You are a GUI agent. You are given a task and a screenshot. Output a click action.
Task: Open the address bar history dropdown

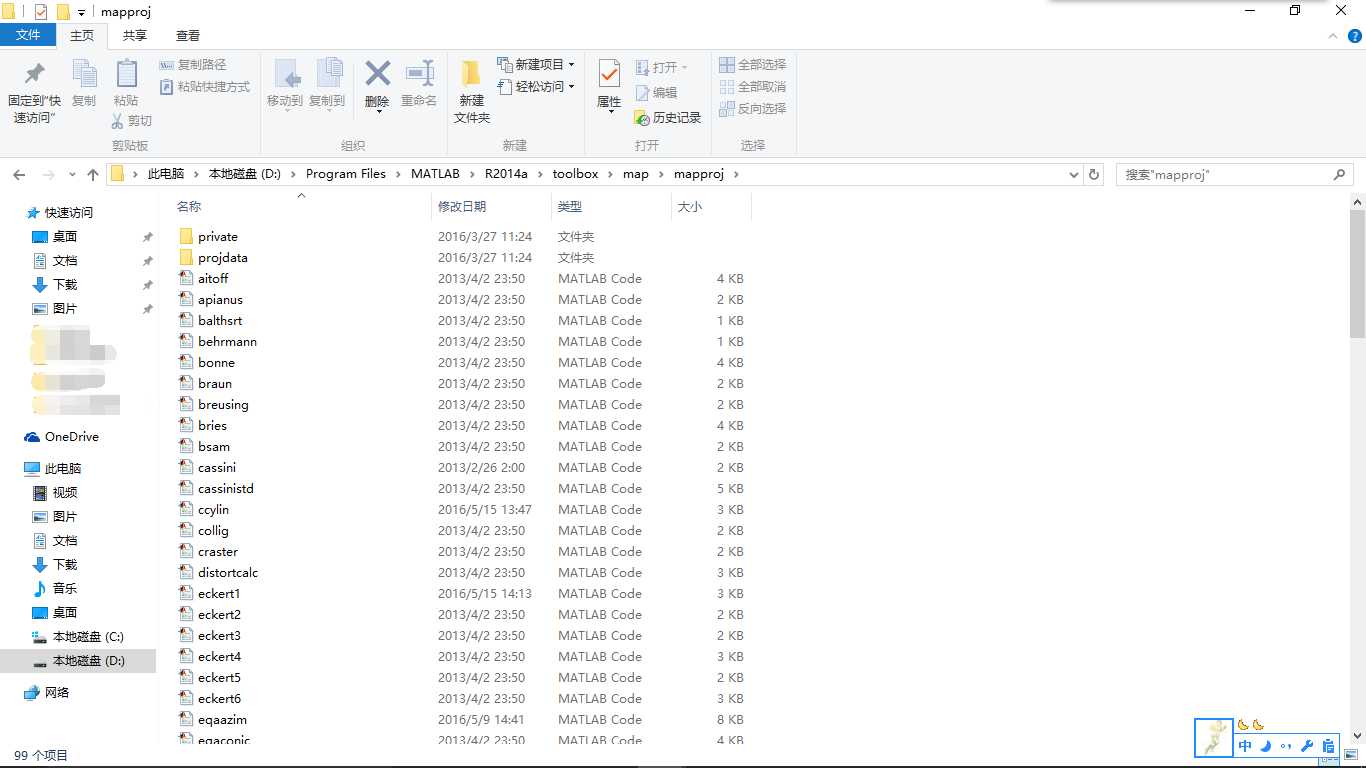pyautogui.click(x=1074, y=174)
